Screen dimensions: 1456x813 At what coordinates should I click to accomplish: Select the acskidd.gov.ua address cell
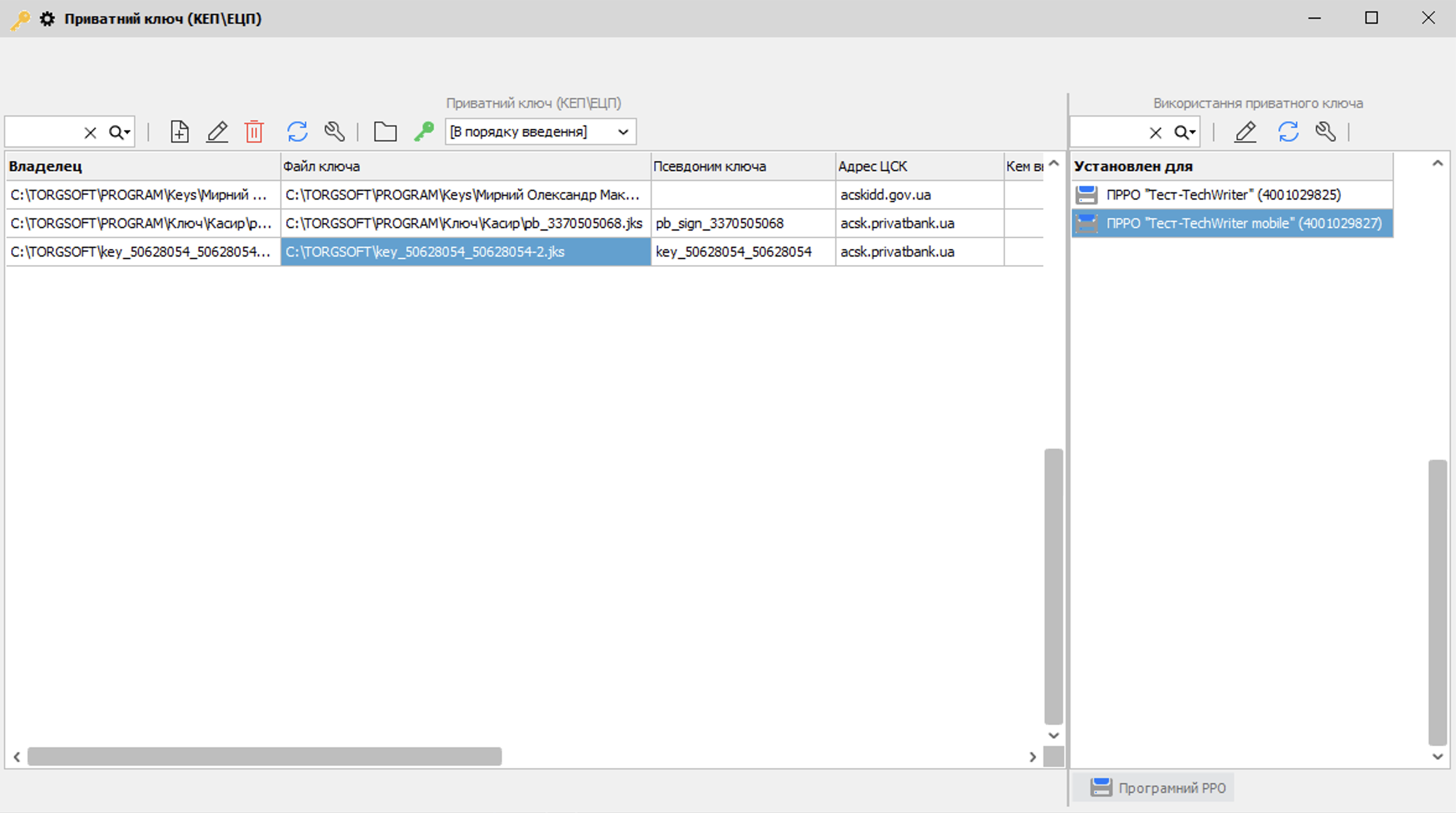pos(919,195)
